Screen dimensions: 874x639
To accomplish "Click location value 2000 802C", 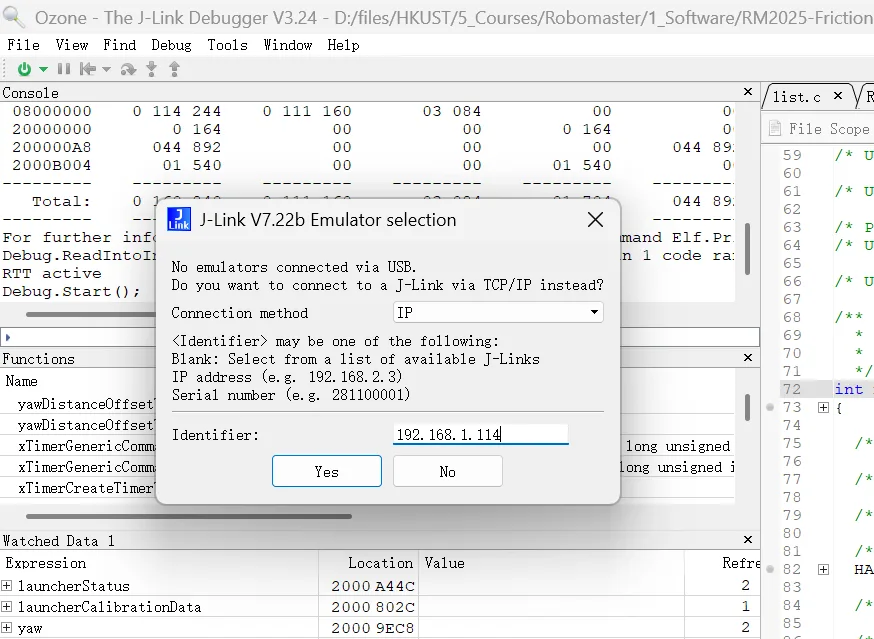I will click(x=373, y=606).
